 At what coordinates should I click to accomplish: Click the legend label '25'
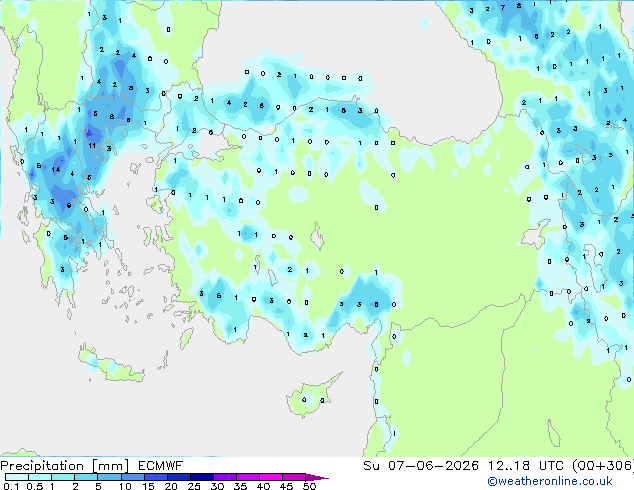click(194, 486)
